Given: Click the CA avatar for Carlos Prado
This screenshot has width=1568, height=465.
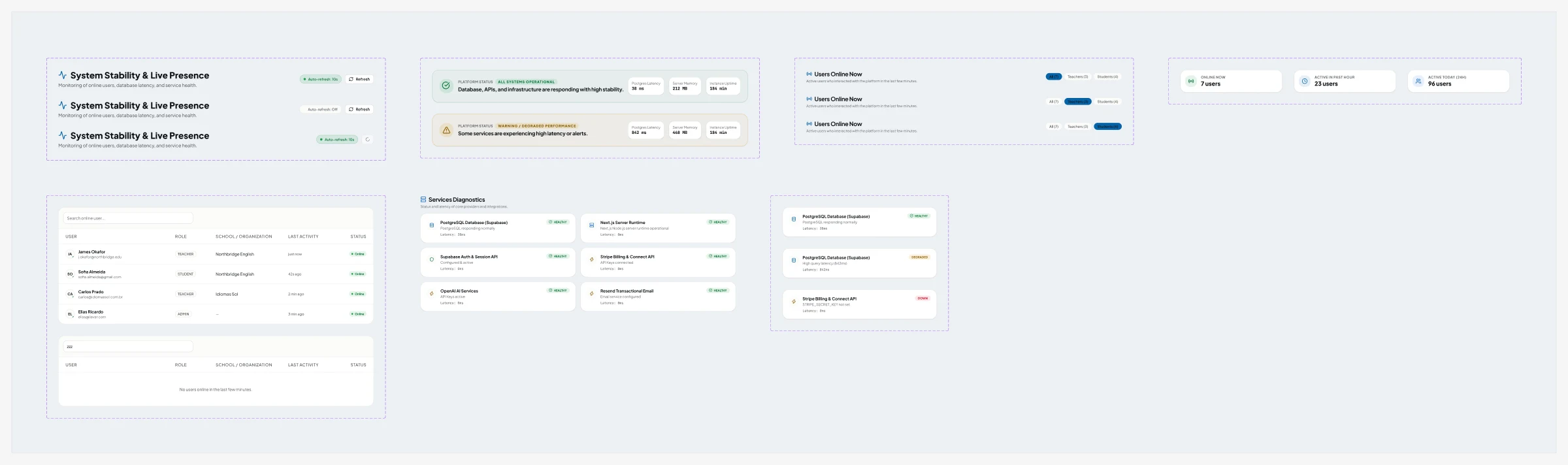Looking at the screenshot, I should [x=70, y=294].
